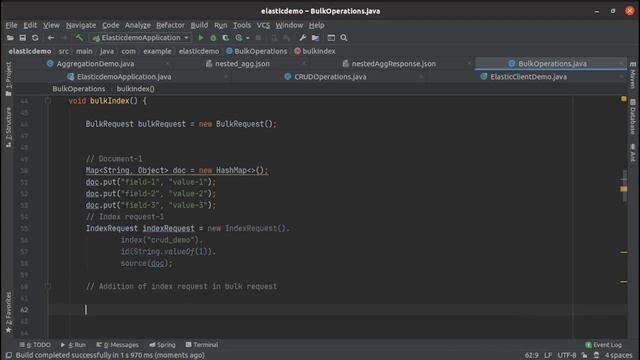
Task: Collapse the bulkIndex method fold marker
Action: coord(48,100)
